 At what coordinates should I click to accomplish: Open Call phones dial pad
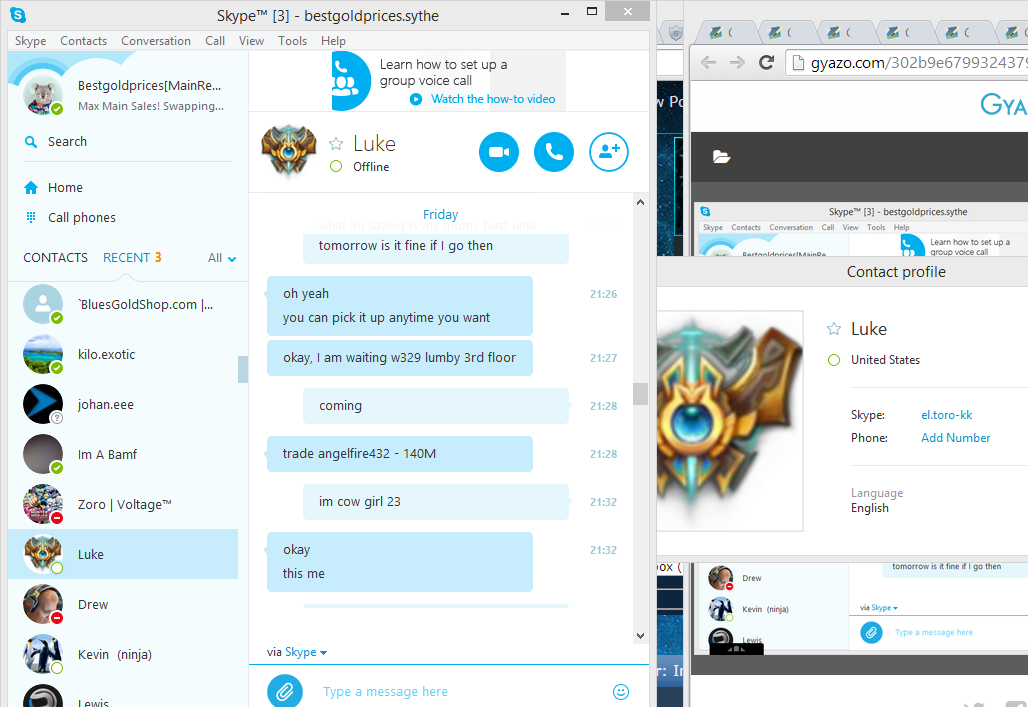(69, 218)
